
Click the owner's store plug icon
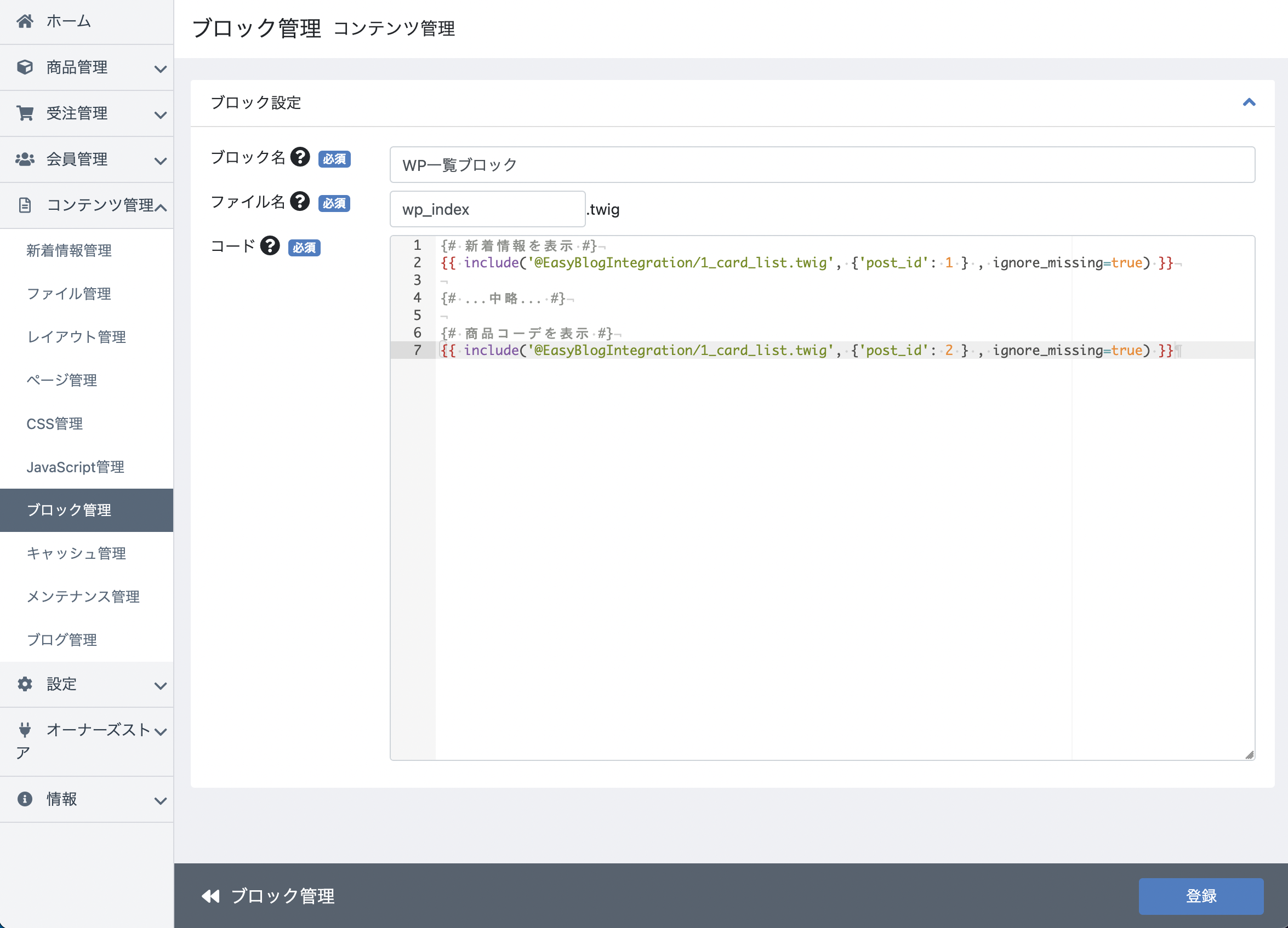pyautogui.click(x=25, y=729)
